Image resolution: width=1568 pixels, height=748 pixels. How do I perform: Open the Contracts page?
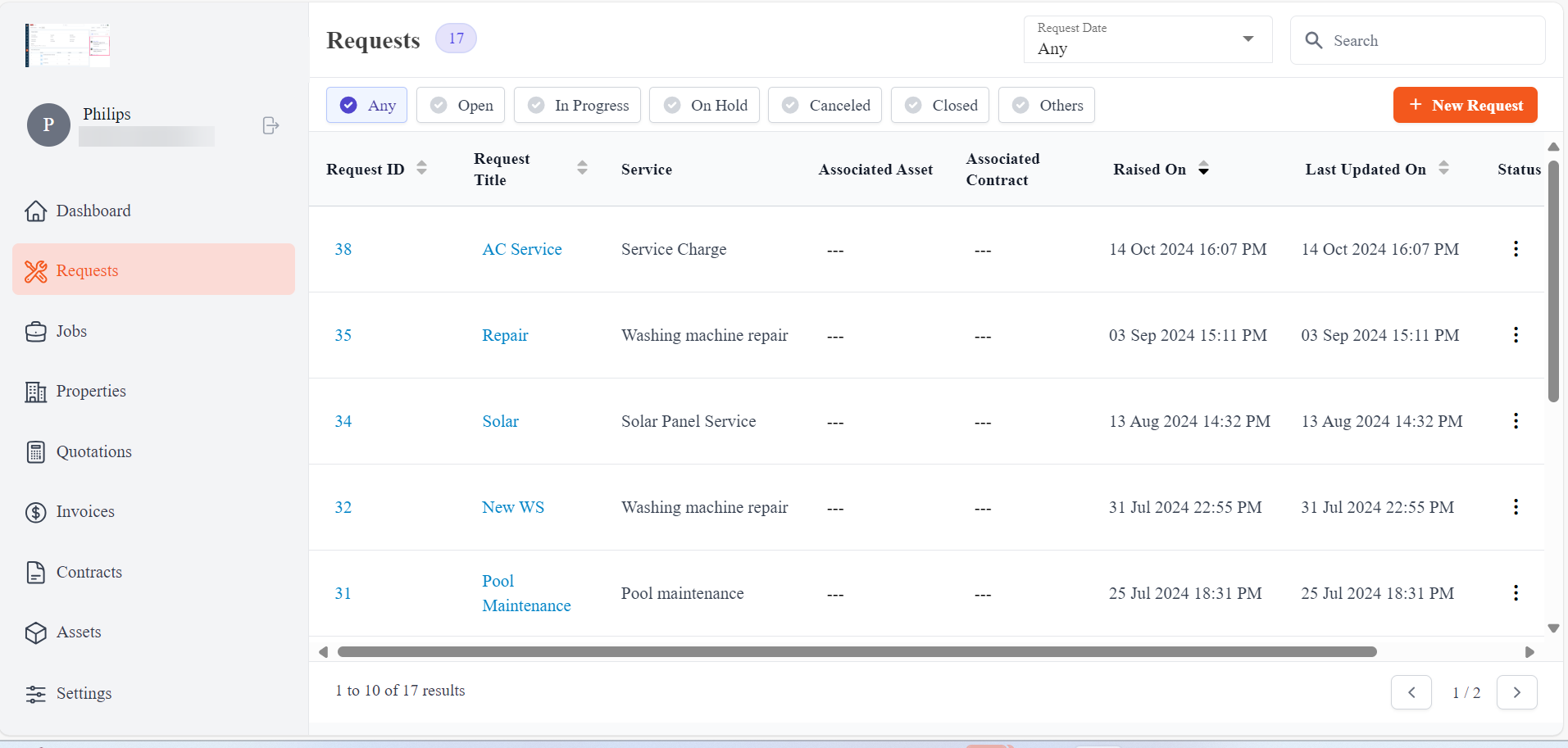click(89, 572)
